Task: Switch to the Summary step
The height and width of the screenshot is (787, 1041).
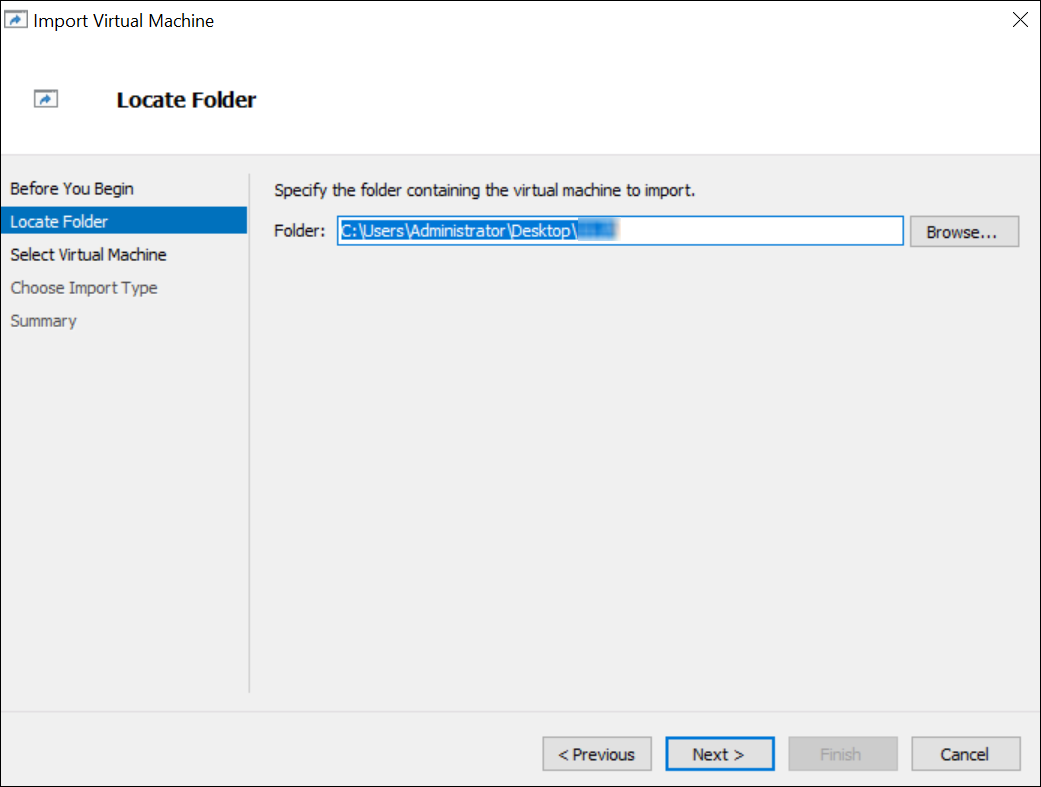Action: tap(43, 321)
